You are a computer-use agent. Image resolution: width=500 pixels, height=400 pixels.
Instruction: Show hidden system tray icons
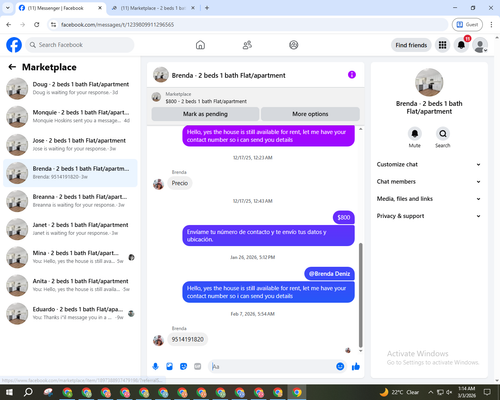[x=430, y=392]
